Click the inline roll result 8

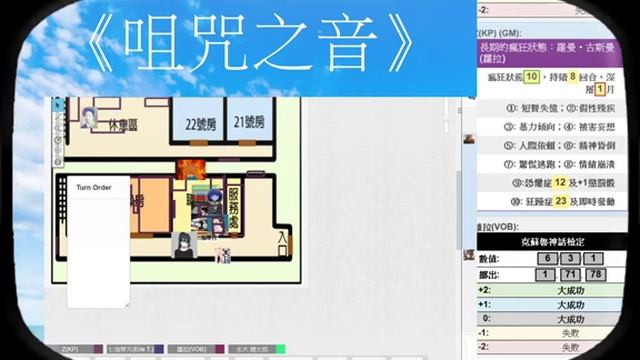point(573,76)
